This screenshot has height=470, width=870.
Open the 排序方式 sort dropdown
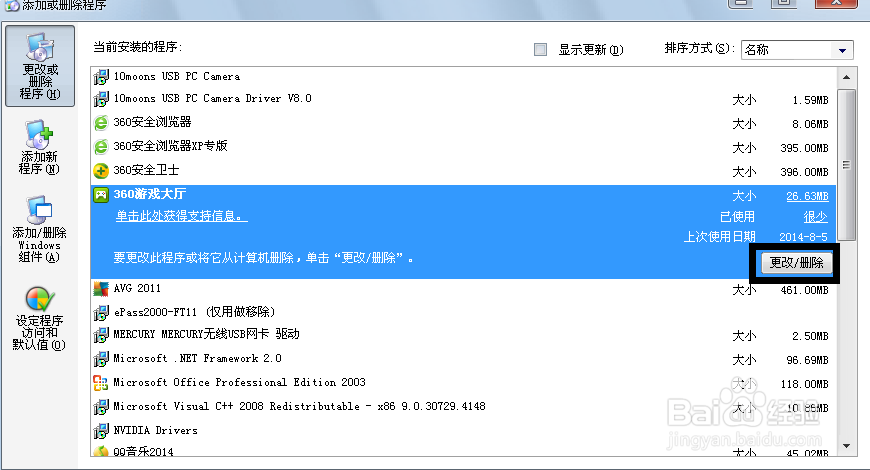tap(797, 50)
